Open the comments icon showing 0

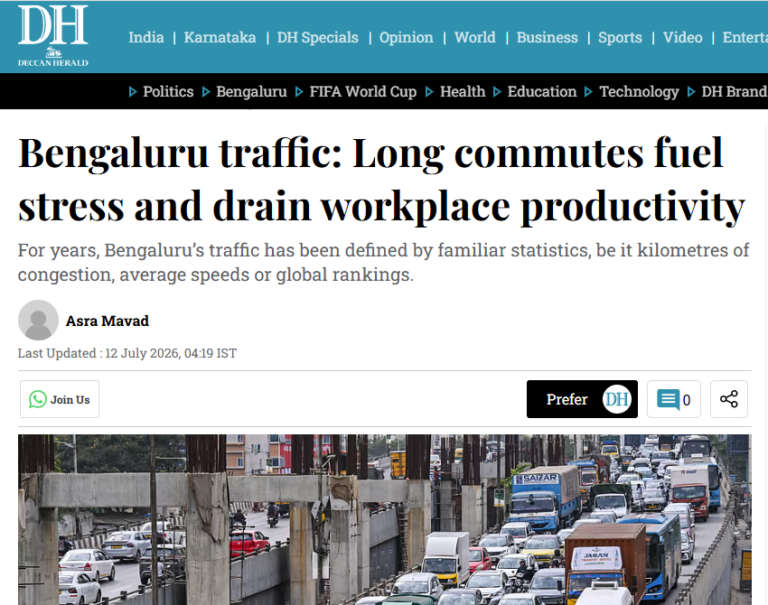tap(673, 399)
